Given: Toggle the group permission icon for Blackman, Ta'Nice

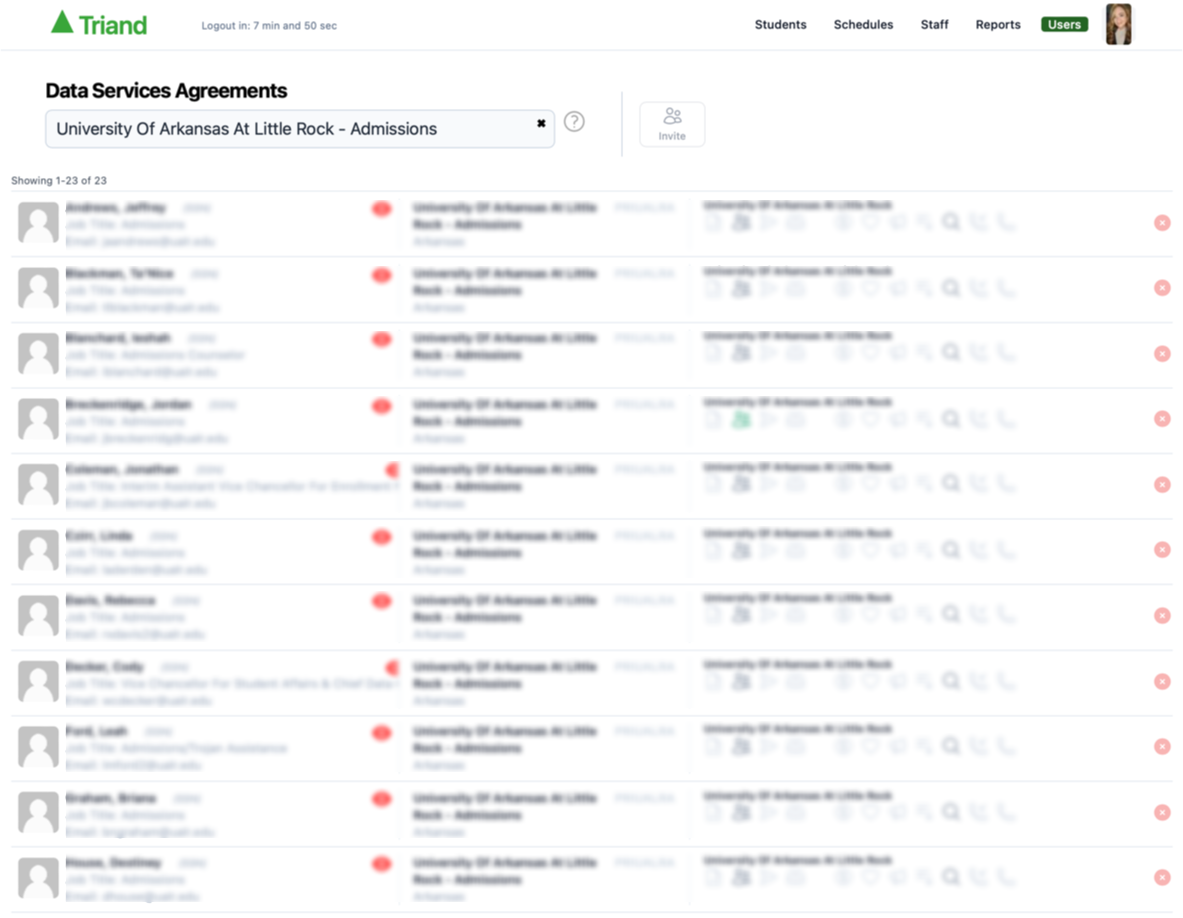Looking at the screenshot, I should click(x=742, y=288).
